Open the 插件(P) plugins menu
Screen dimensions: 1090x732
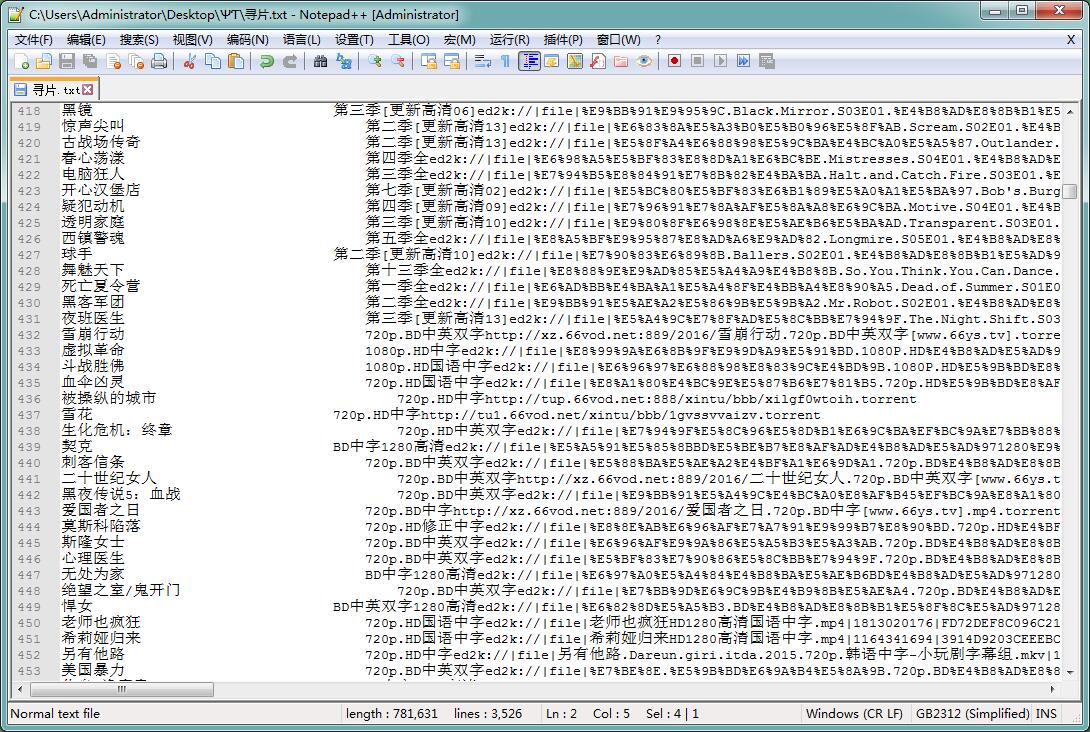pyautogui.click(x=563, y=40)
